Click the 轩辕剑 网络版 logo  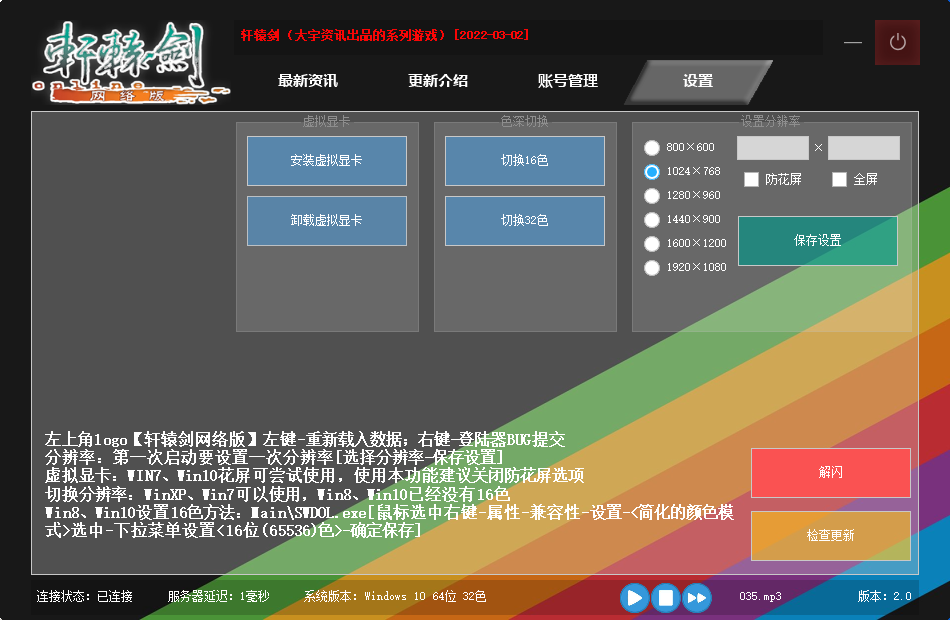[x=130, y=62]
